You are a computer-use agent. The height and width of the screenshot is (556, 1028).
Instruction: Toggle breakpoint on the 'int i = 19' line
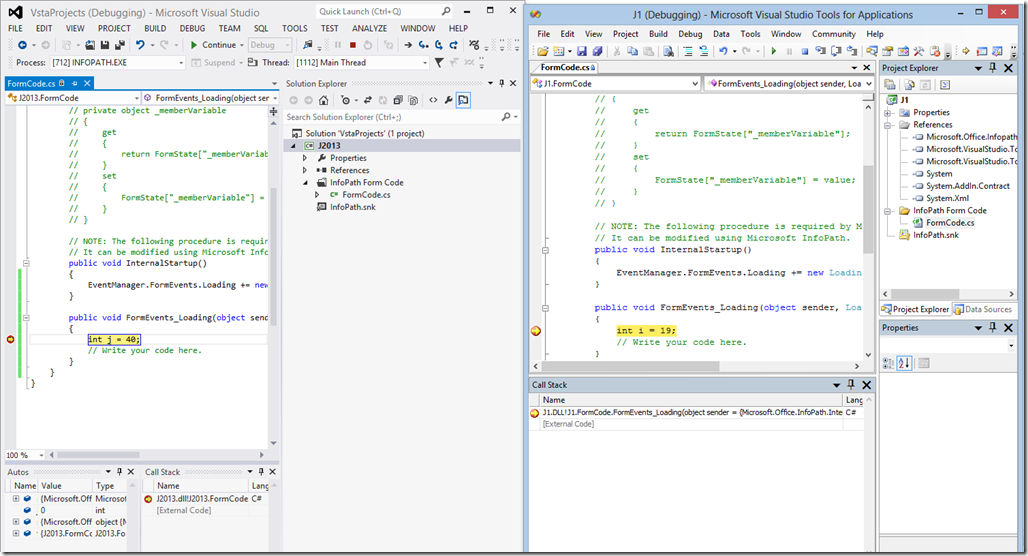click(535, 331)
